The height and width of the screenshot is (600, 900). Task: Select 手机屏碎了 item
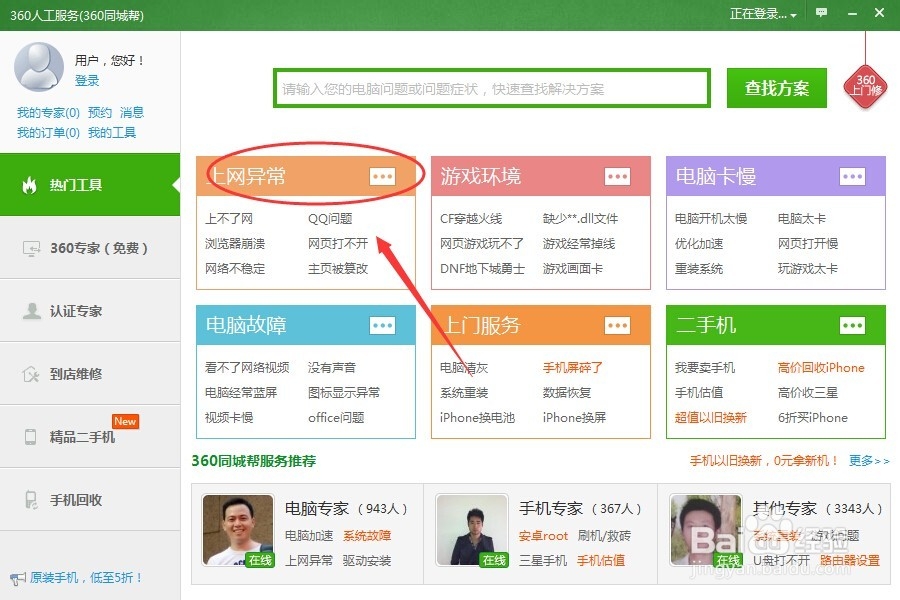coord(572,367)
